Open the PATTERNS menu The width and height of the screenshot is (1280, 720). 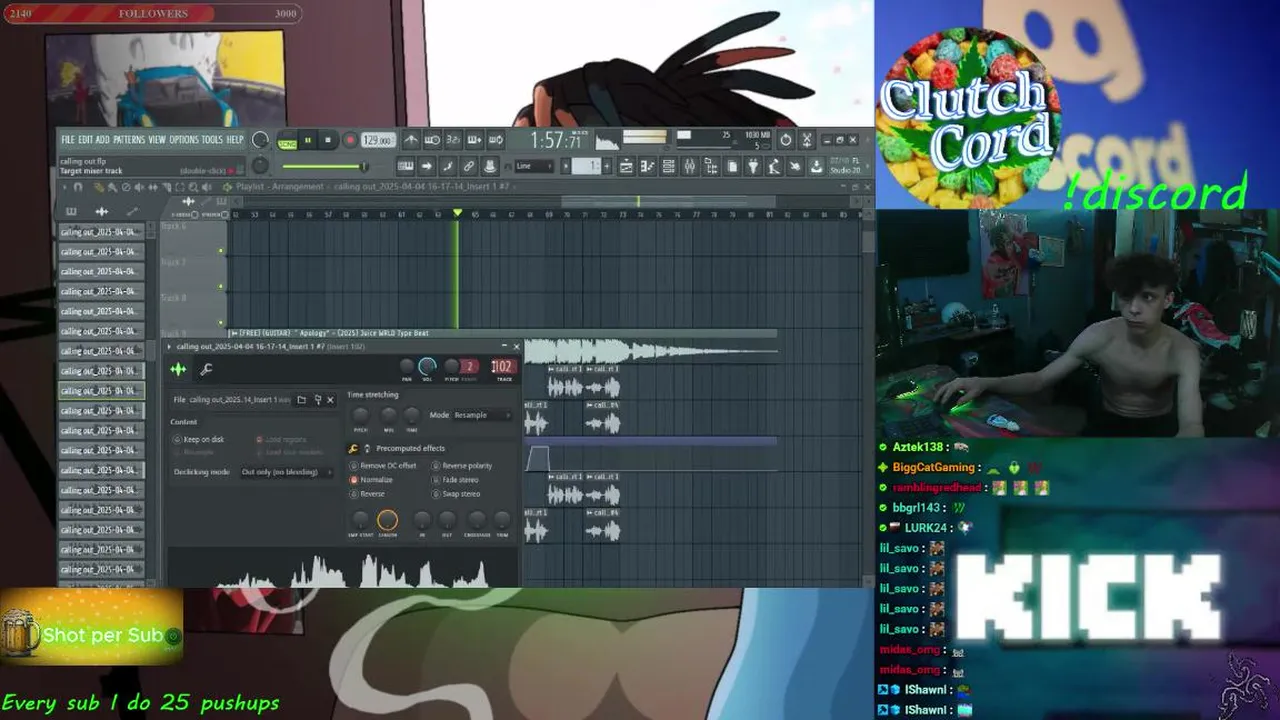[129, 140]
